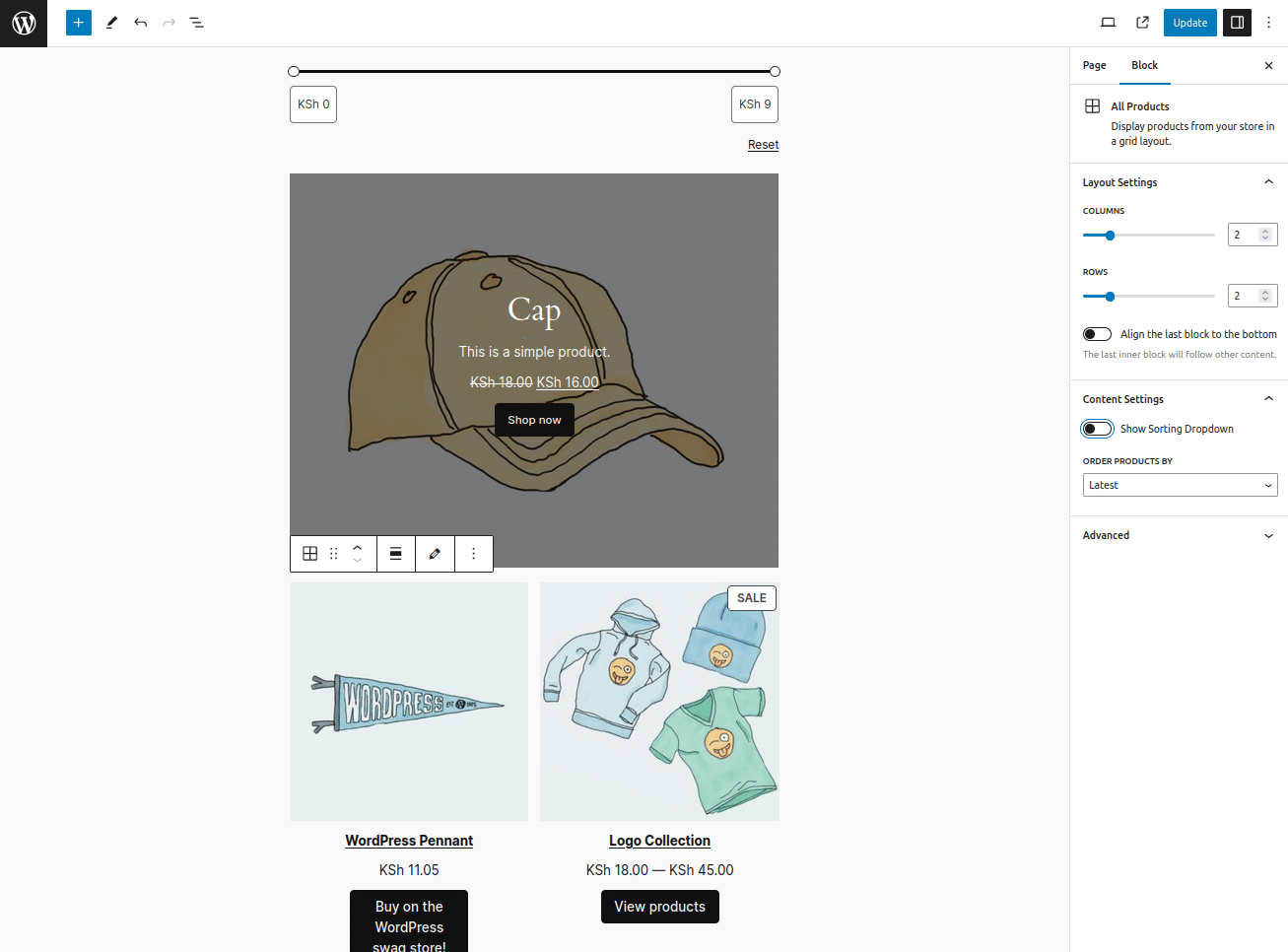Expand the Advanced section
This screenshot has height=952, width=1288.
click(1179, 535)
